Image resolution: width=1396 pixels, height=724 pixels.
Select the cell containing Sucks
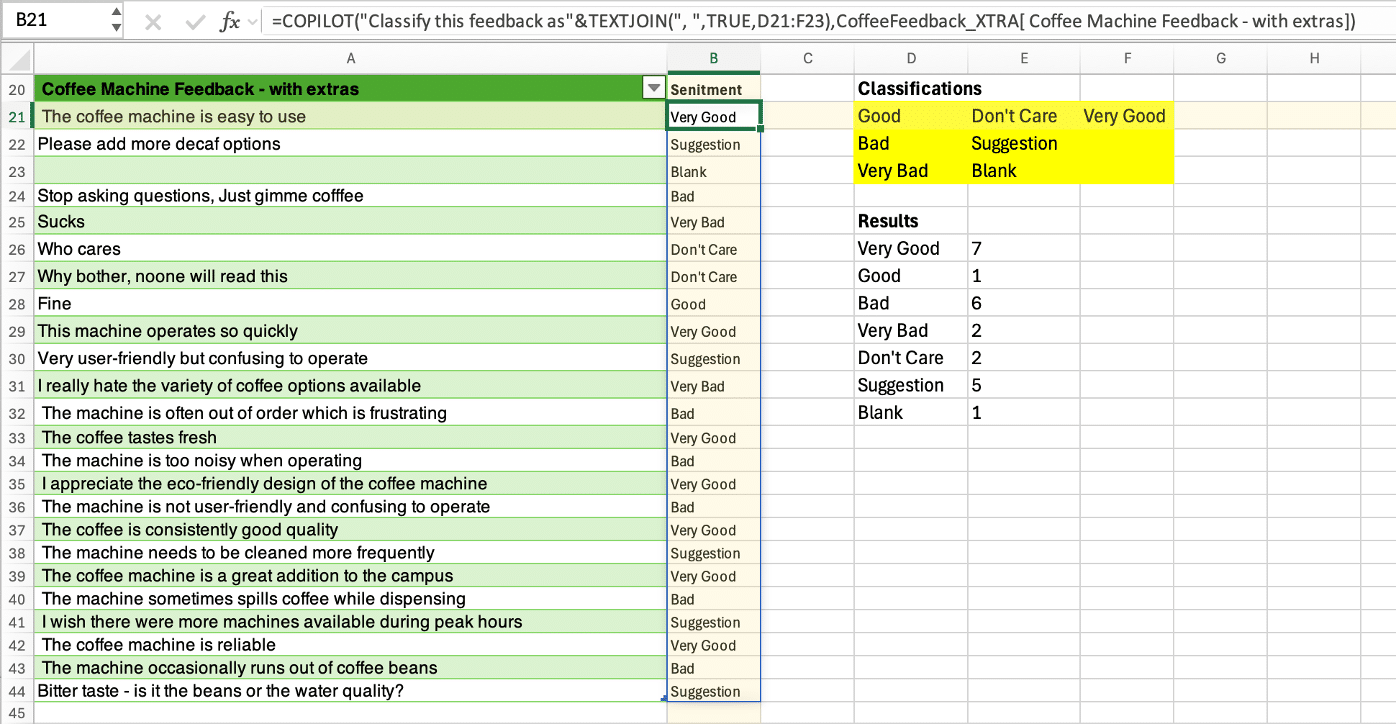click(x=350, y=221)
